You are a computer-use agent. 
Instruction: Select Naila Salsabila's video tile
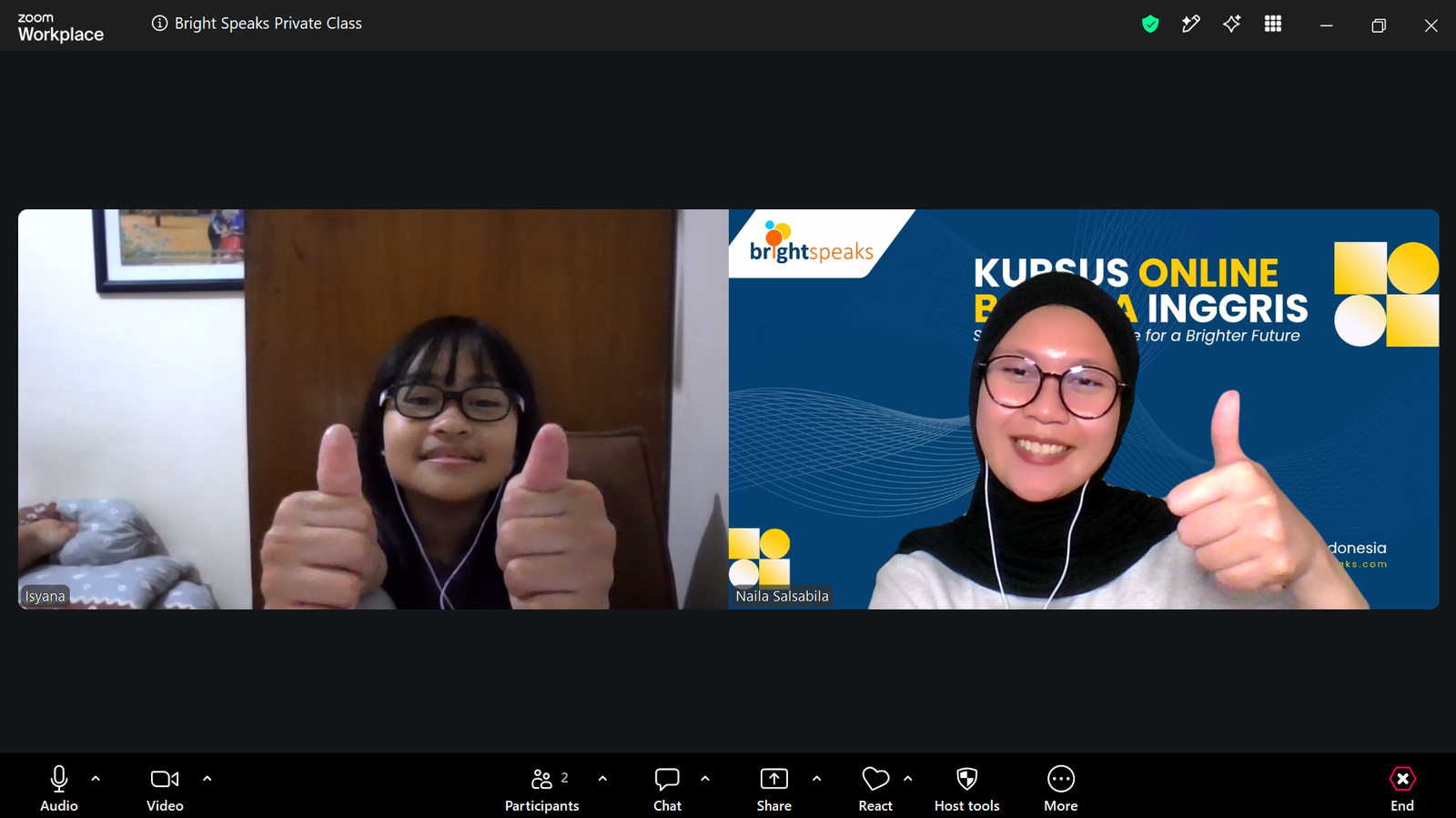coord(1084,409)
